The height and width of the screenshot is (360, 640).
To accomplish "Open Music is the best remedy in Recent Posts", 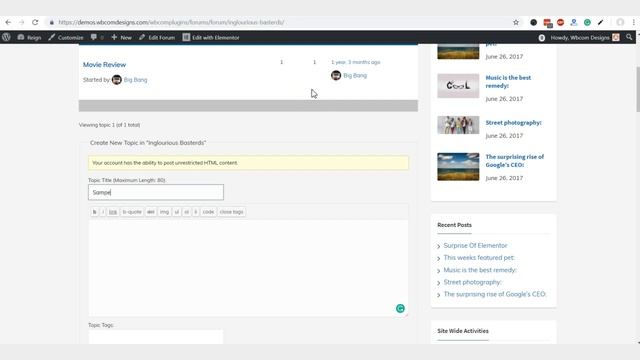I will point(480,270).
